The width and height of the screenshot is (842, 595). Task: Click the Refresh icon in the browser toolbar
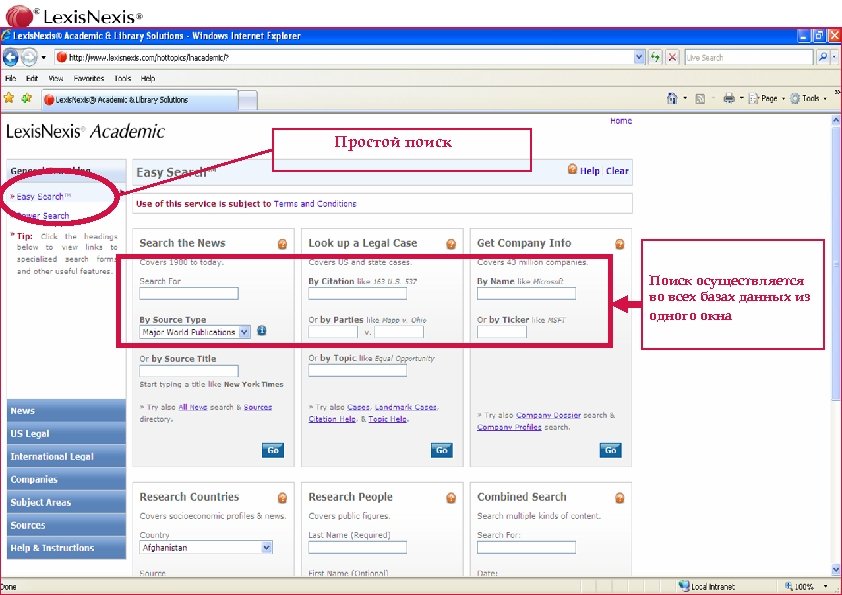[x=656, y=57]
